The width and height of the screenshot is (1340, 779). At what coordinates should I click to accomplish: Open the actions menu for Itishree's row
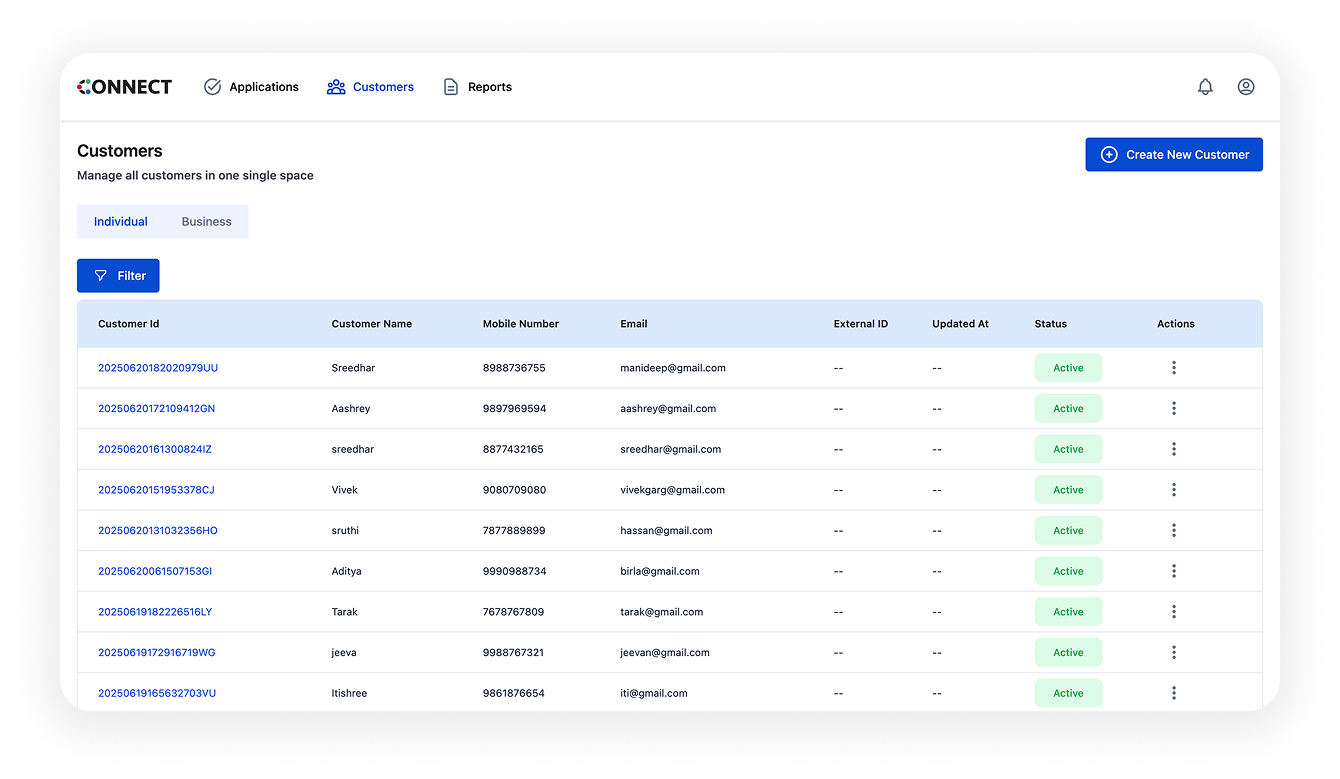[1174, 692]
